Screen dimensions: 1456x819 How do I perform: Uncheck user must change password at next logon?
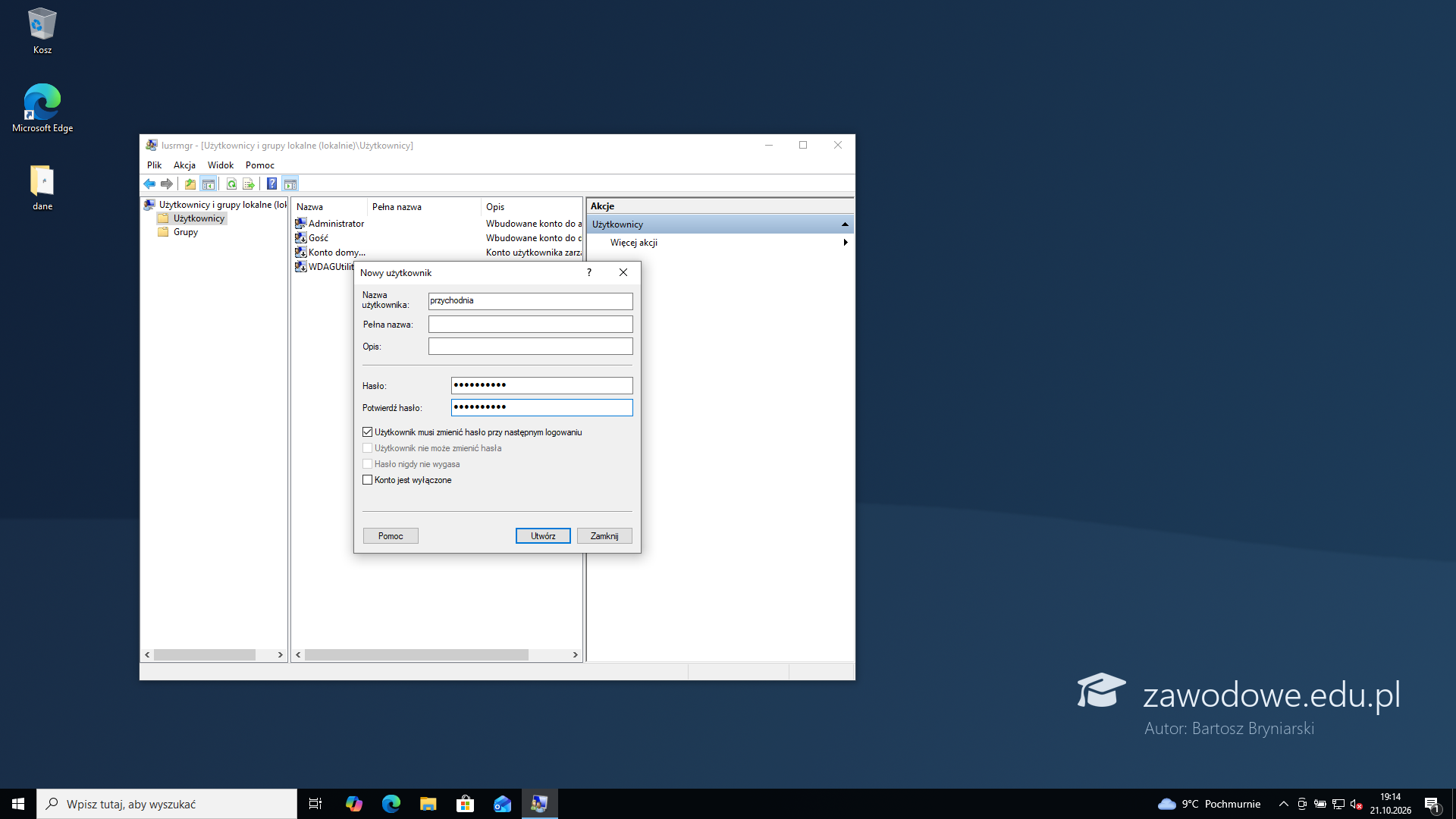click(x=368, y=432)
